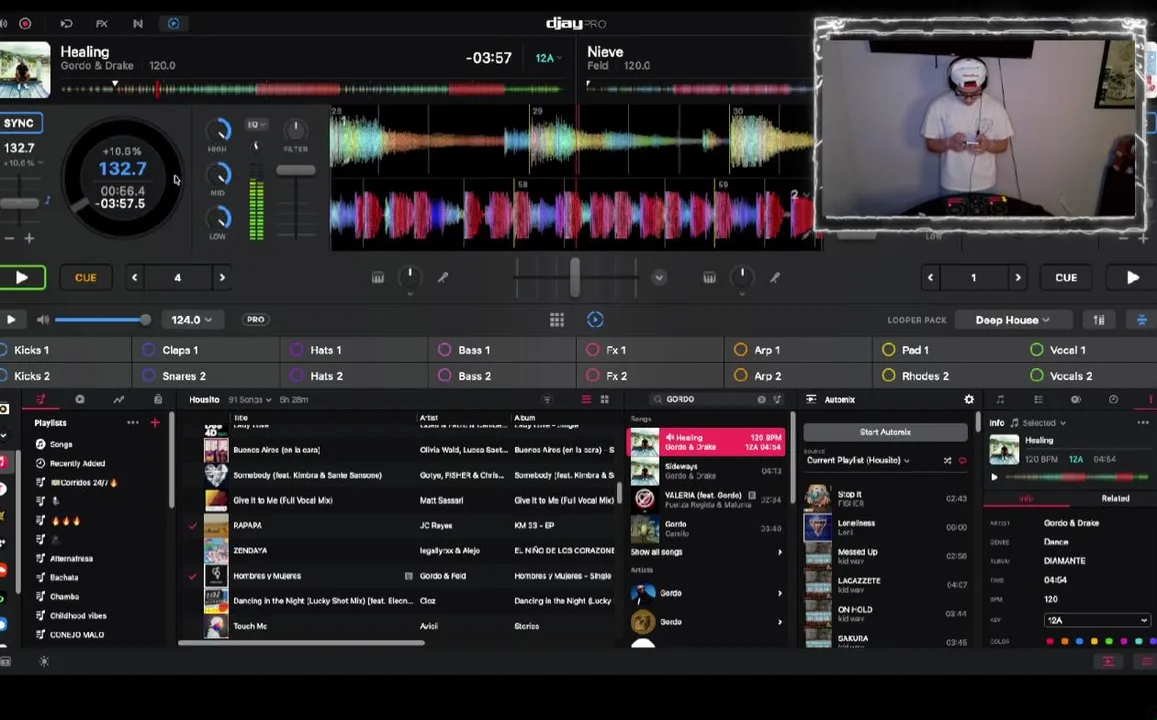Viewport: 1157px width, 720px height.
Task: Open the Bachata playlist
Action: [x=63, y=578]
